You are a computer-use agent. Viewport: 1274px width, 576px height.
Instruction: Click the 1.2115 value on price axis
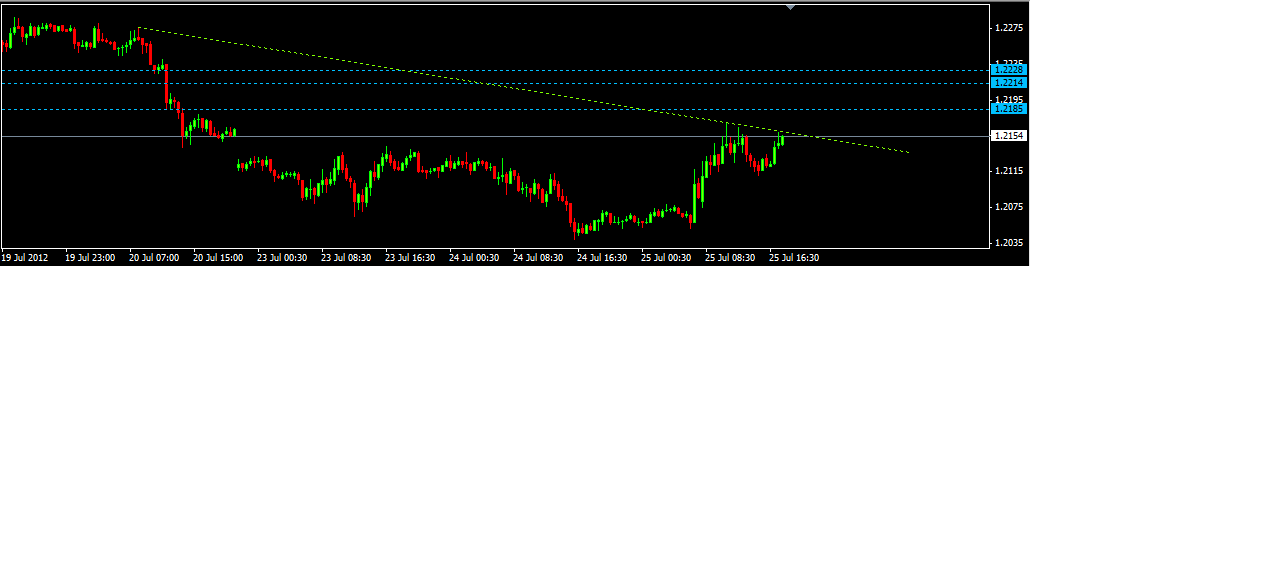[1008, 172]
